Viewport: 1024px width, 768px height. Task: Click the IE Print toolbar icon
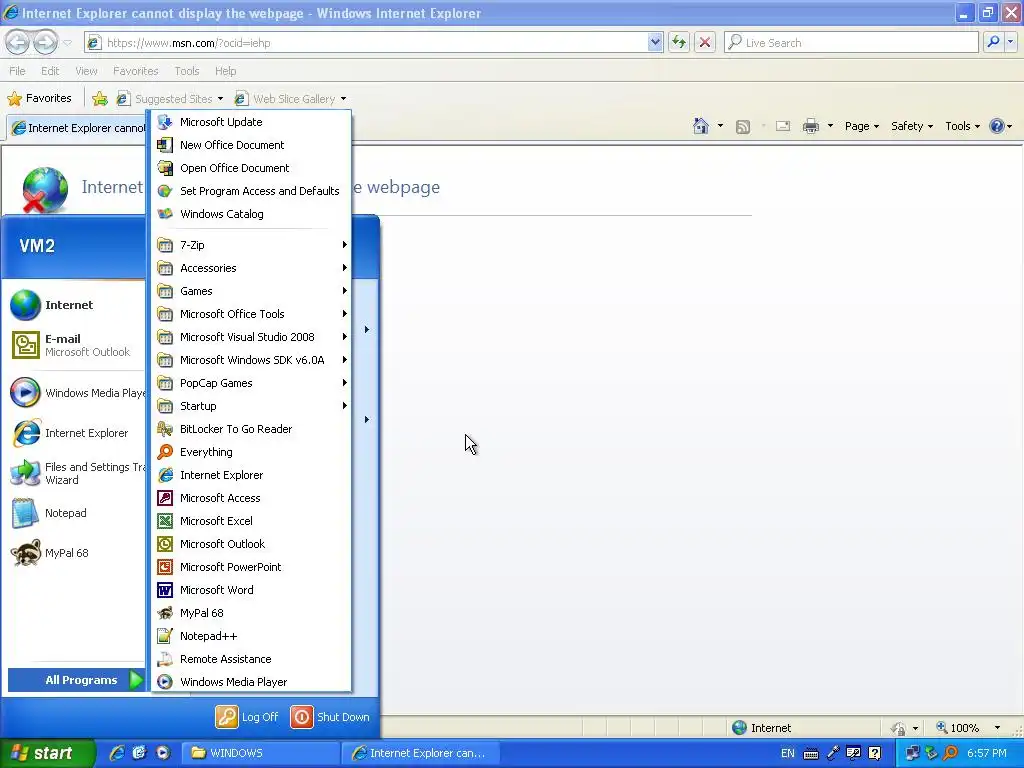click(x=810, y=126)
